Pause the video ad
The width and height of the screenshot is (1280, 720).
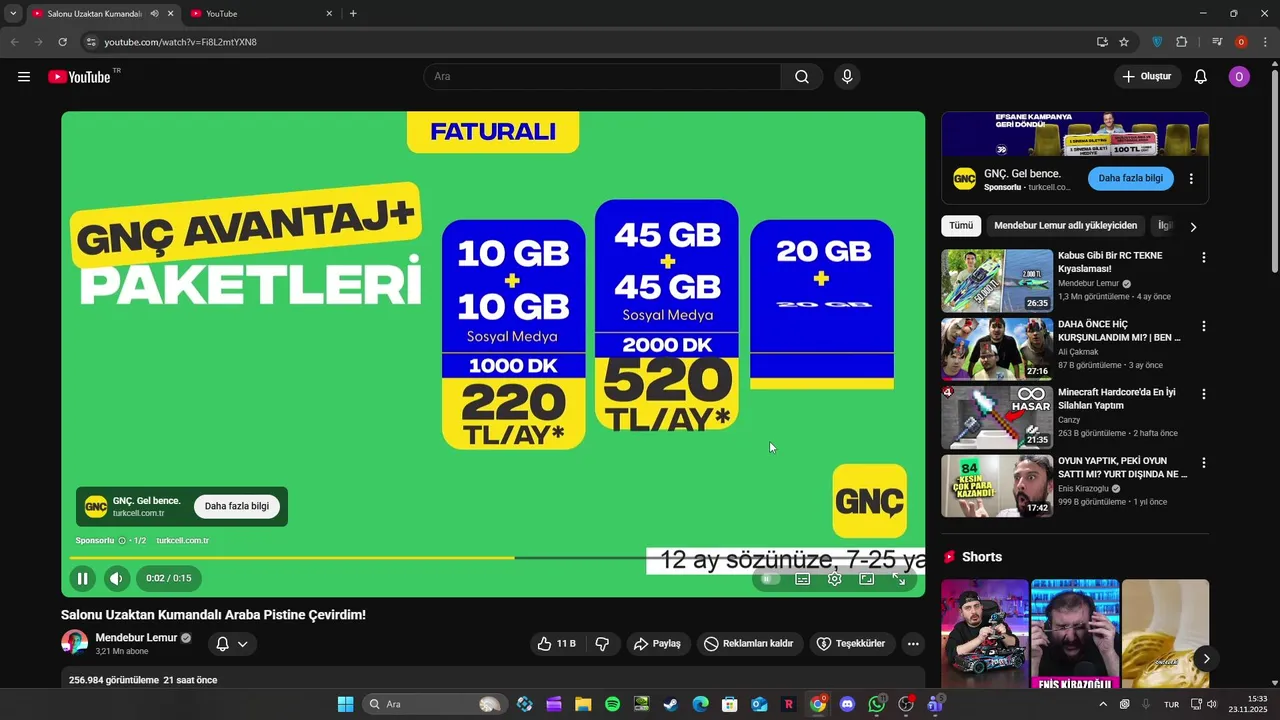click(x=83, y=578)
